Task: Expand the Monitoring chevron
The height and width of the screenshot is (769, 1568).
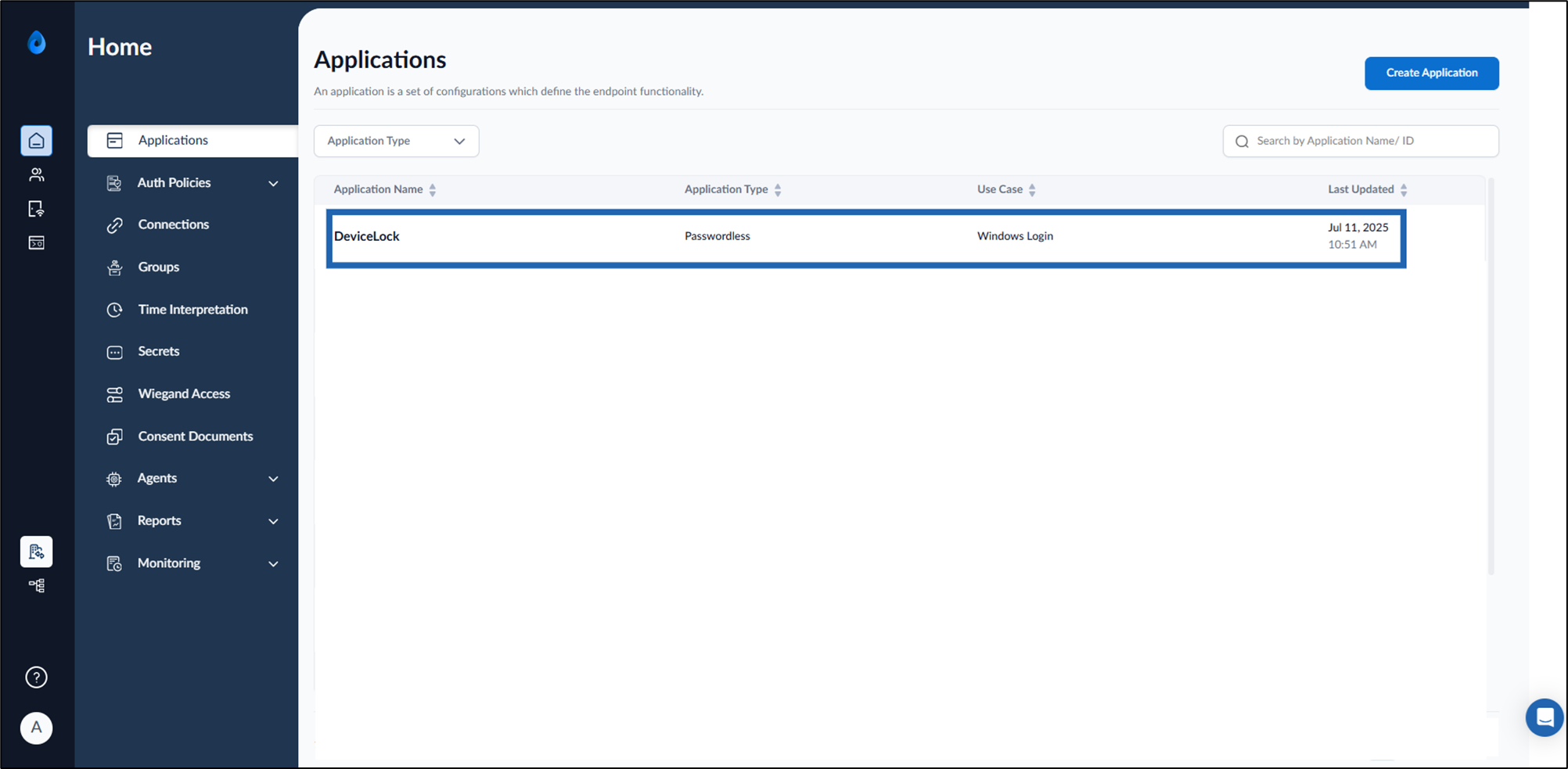Action: pos(273,564)
